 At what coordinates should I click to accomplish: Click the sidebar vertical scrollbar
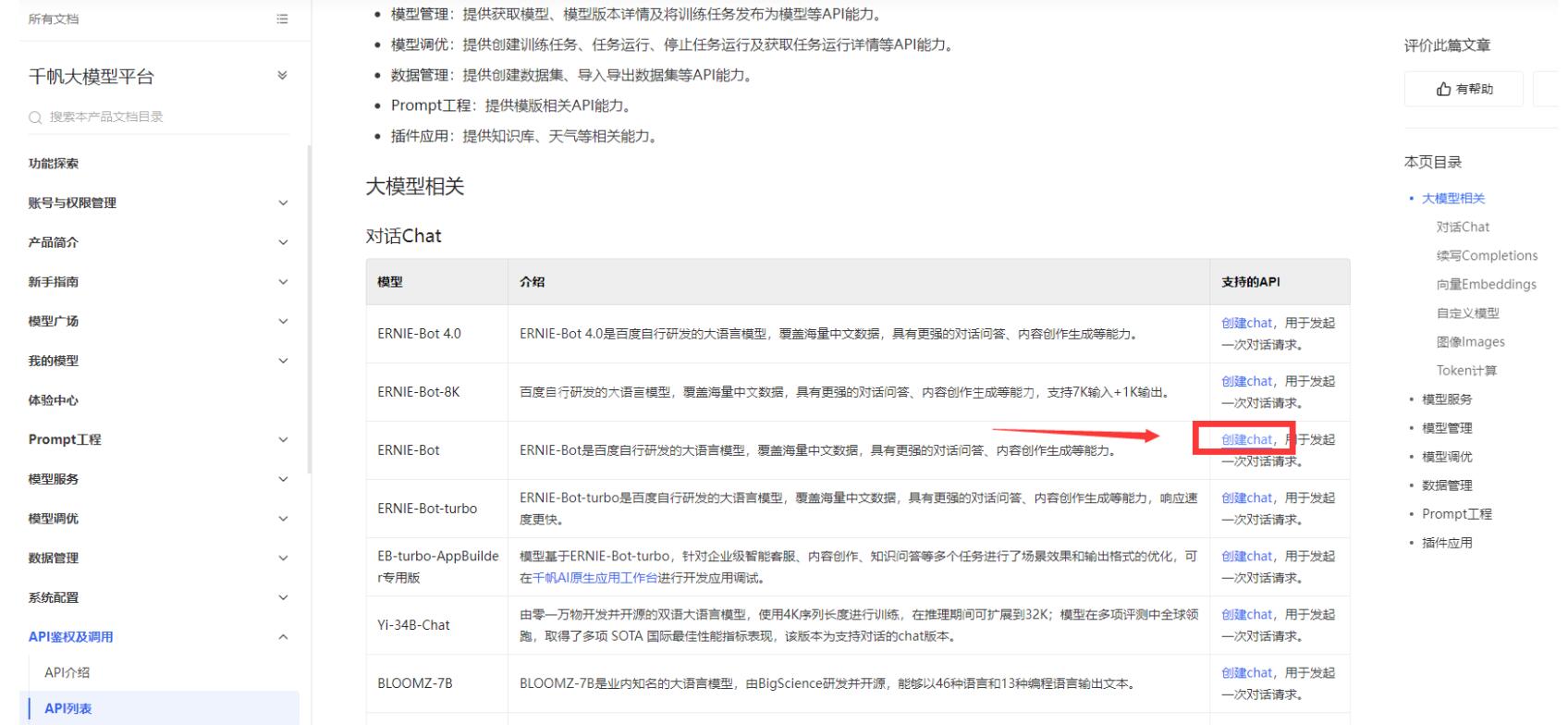[310, 309]
